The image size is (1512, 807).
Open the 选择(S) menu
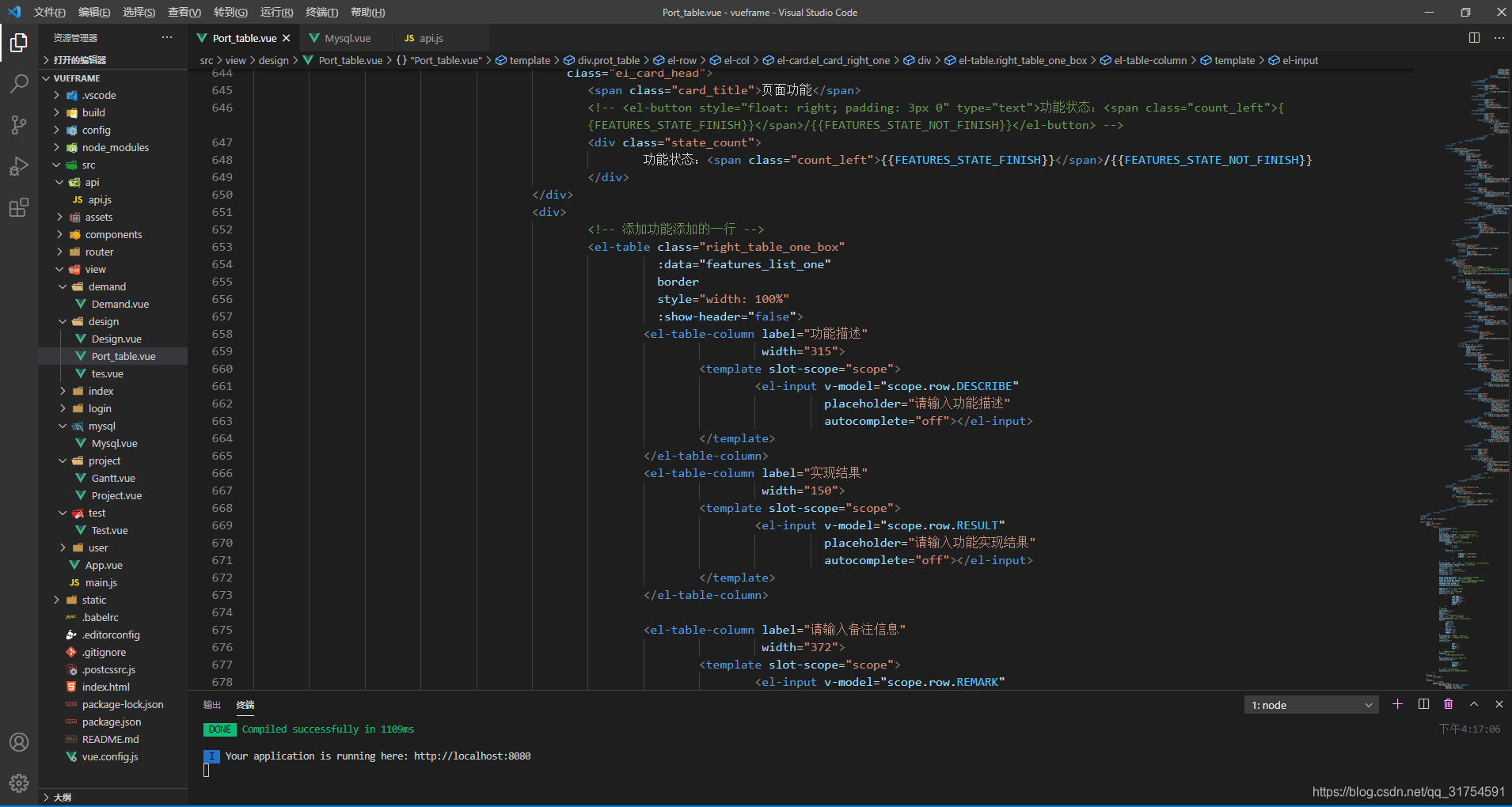(139, 12)
